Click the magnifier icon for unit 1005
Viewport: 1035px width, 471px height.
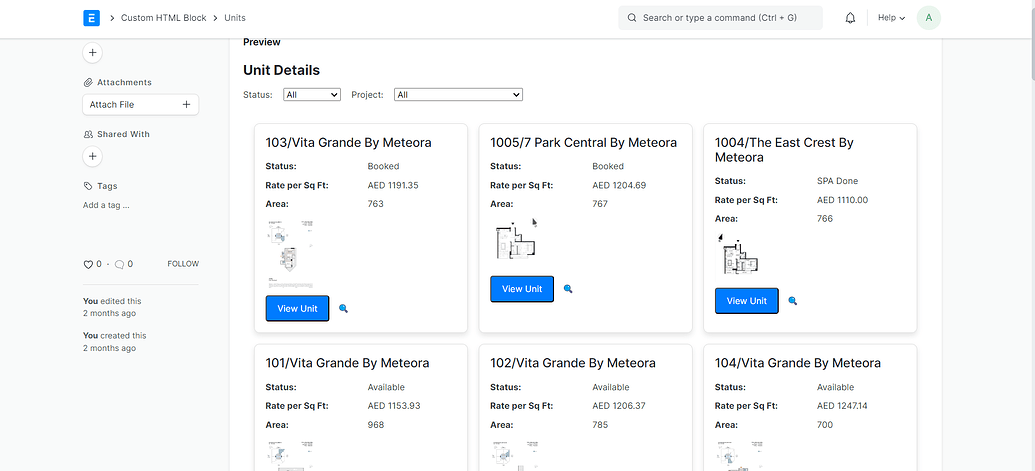coord(568,289)
